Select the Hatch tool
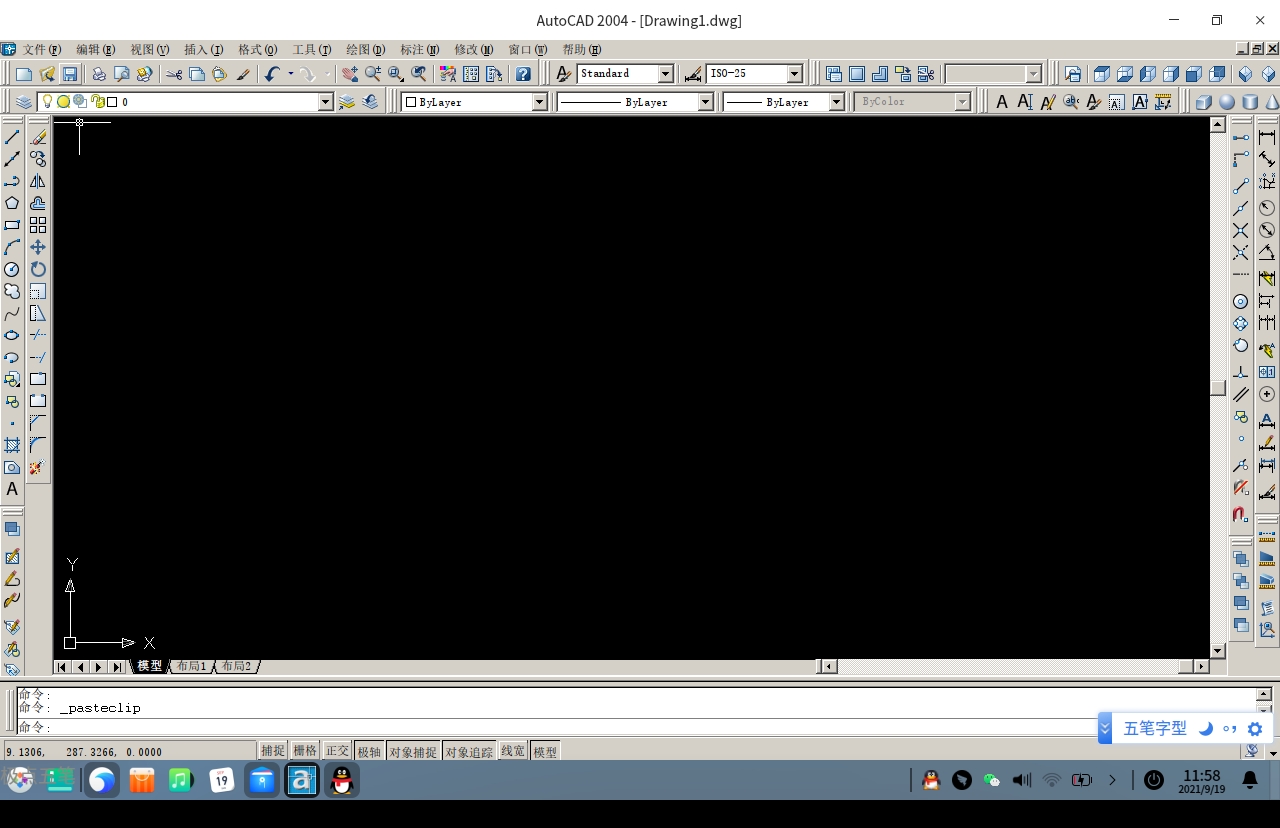Viewport: 1280px width, 828px height. click(x=12, y=445)
